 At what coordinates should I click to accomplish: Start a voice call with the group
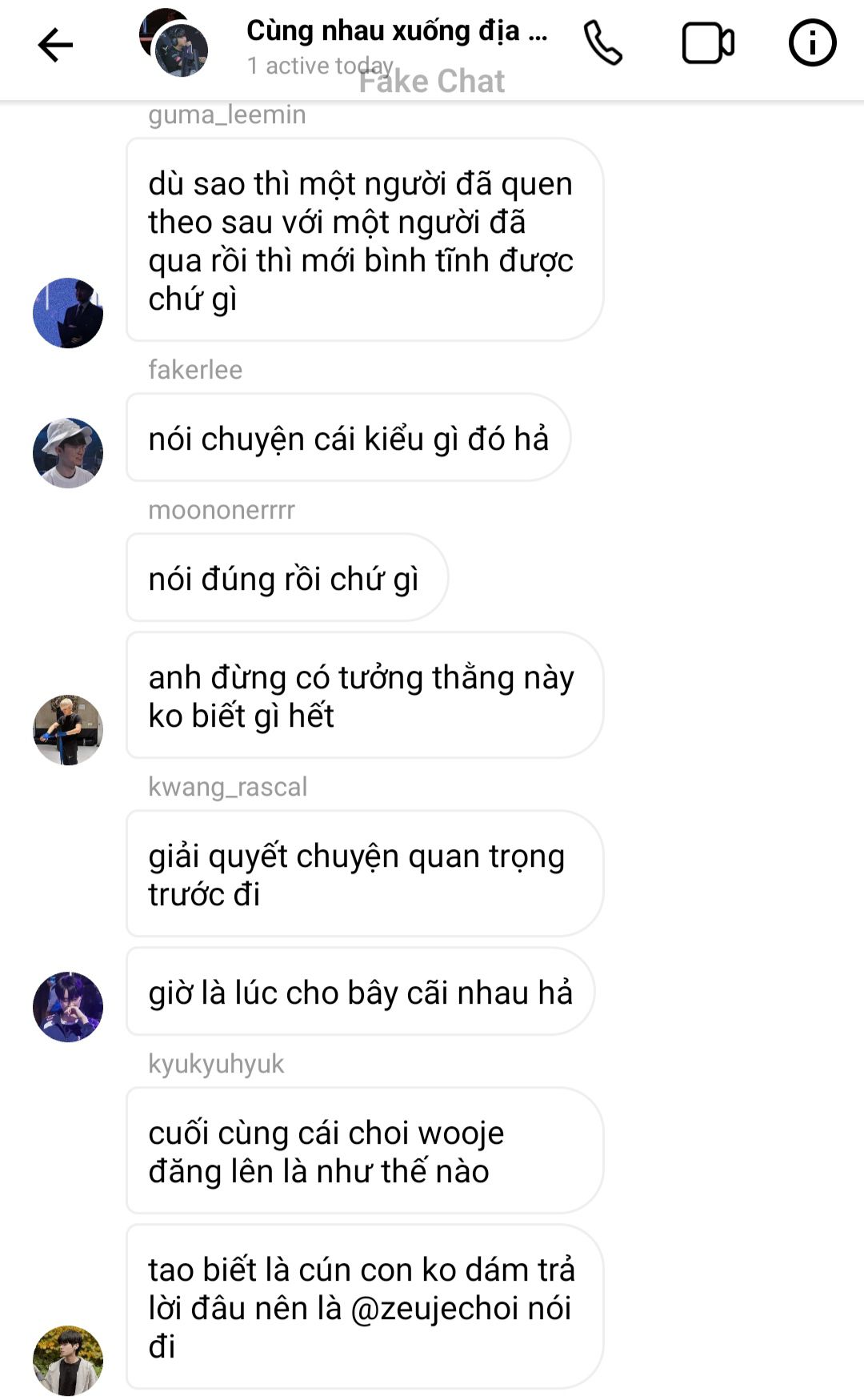602,43
